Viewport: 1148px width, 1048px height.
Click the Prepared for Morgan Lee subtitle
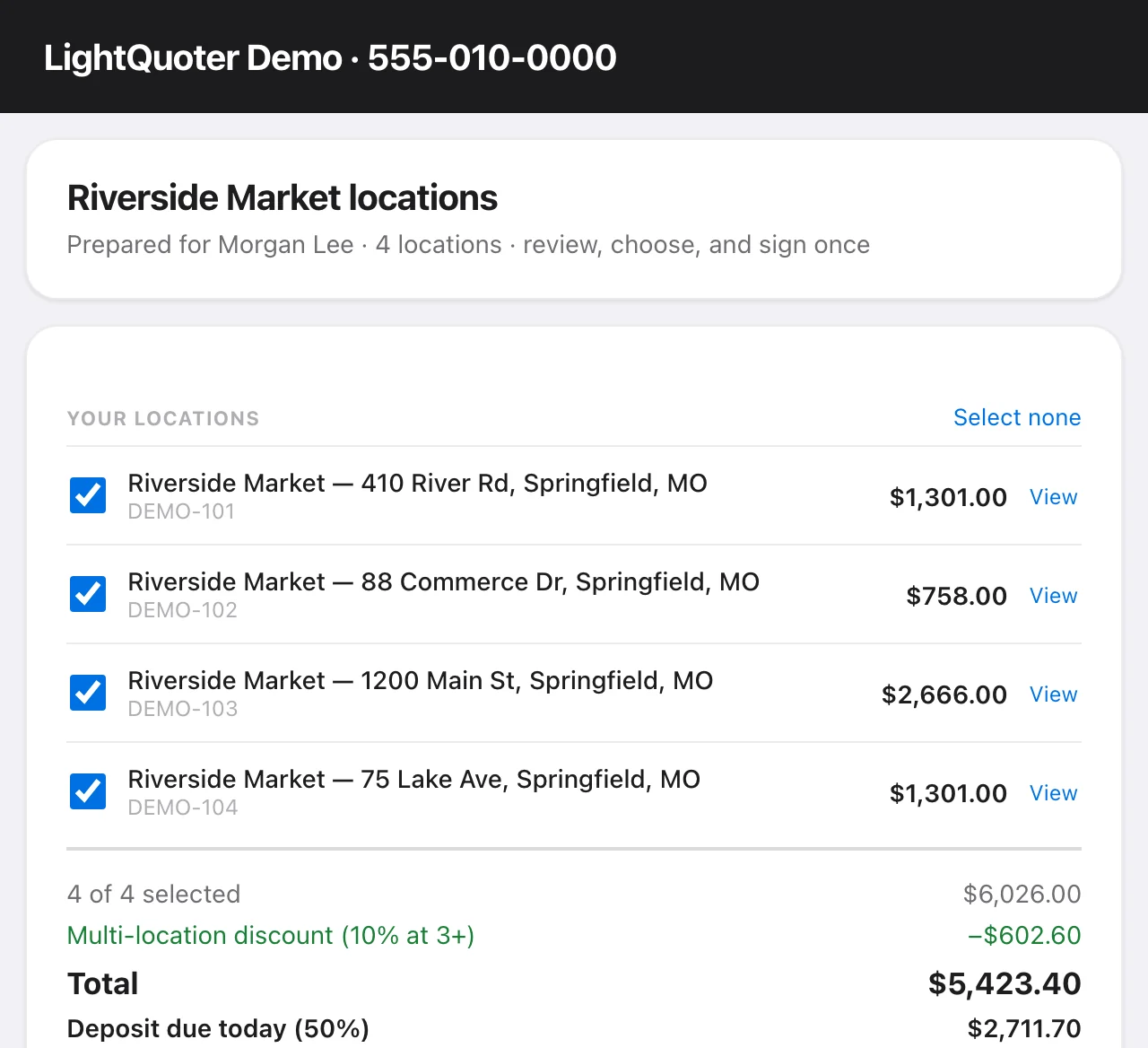pyautogui.click(x=468, y=245)
